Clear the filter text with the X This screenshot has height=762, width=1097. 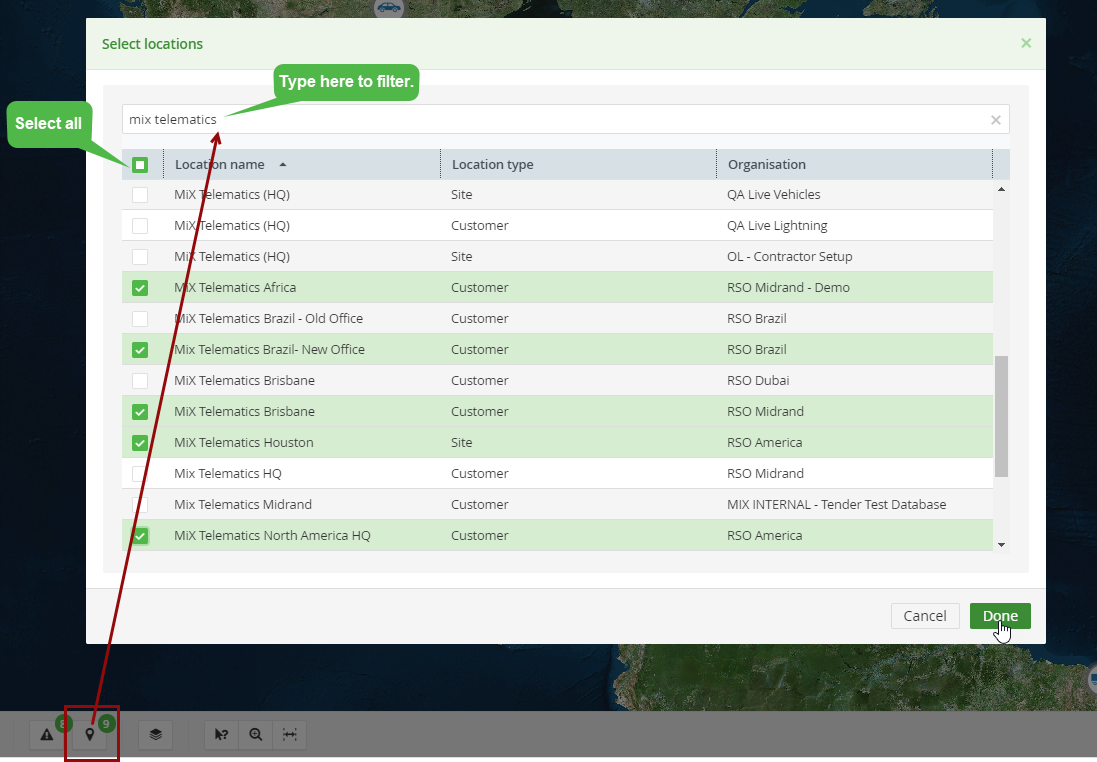coord(996,120)
